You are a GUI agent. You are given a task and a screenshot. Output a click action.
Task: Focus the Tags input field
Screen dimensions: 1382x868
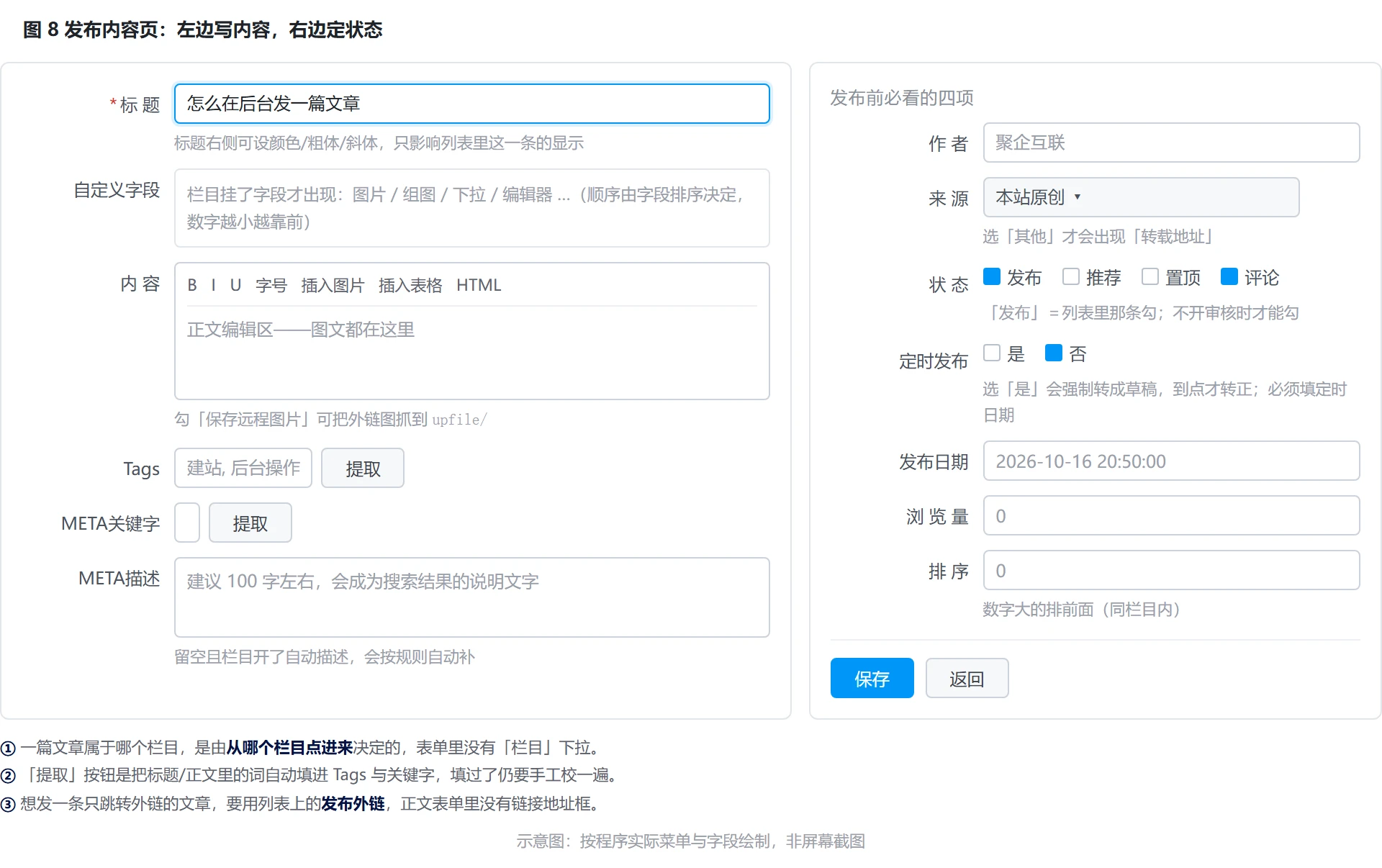click(x=243, y=468)
